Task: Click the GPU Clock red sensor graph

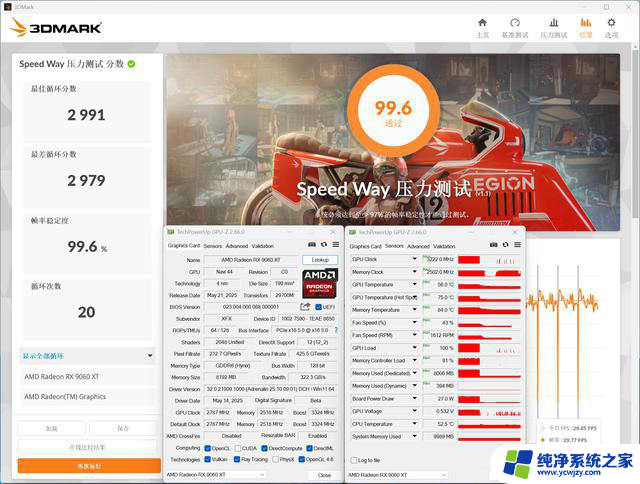Action: click(x=489, y=260)
